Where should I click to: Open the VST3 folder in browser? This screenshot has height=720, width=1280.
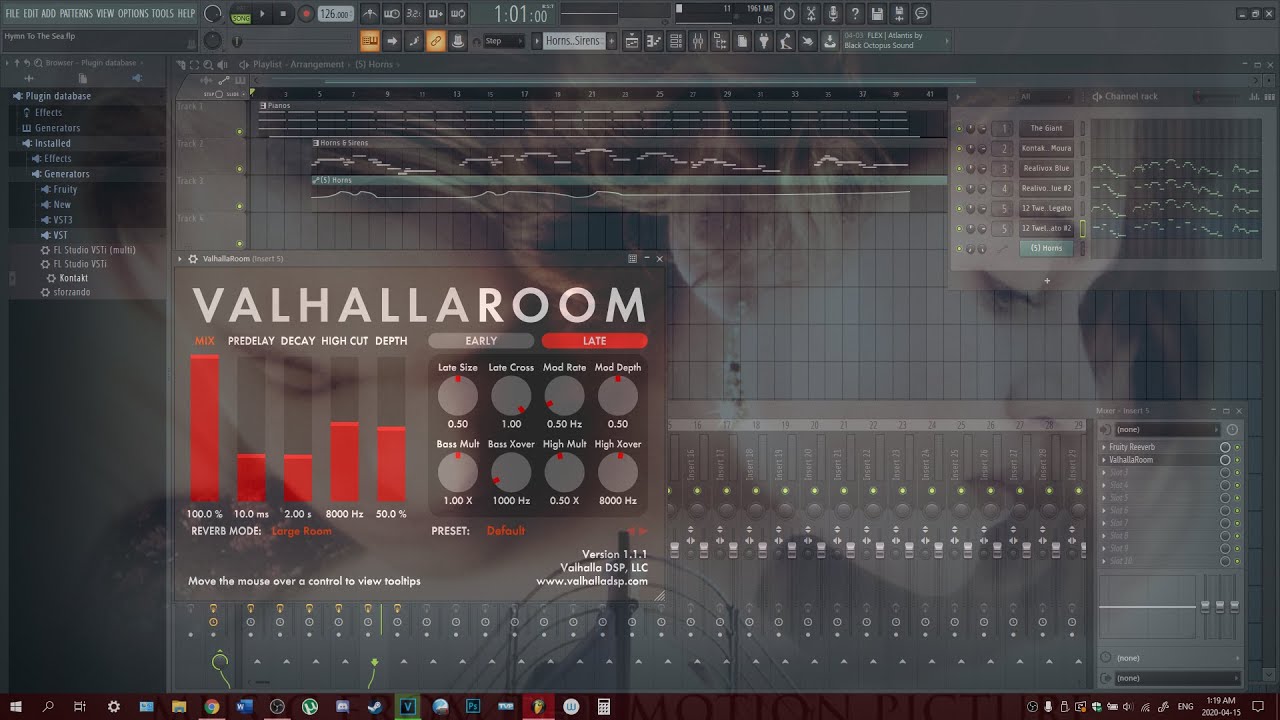pos(62,220)
